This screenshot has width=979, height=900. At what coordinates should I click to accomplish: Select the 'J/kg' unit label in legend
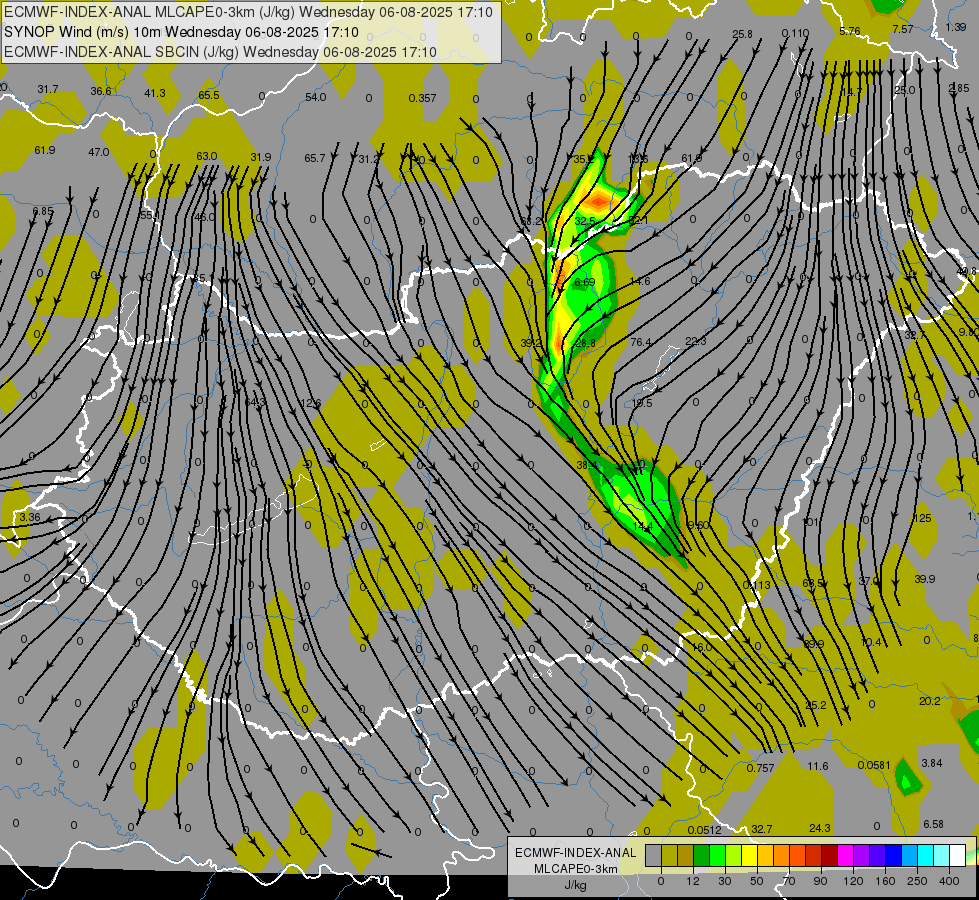pyautogui.click(x=576, y=885)
